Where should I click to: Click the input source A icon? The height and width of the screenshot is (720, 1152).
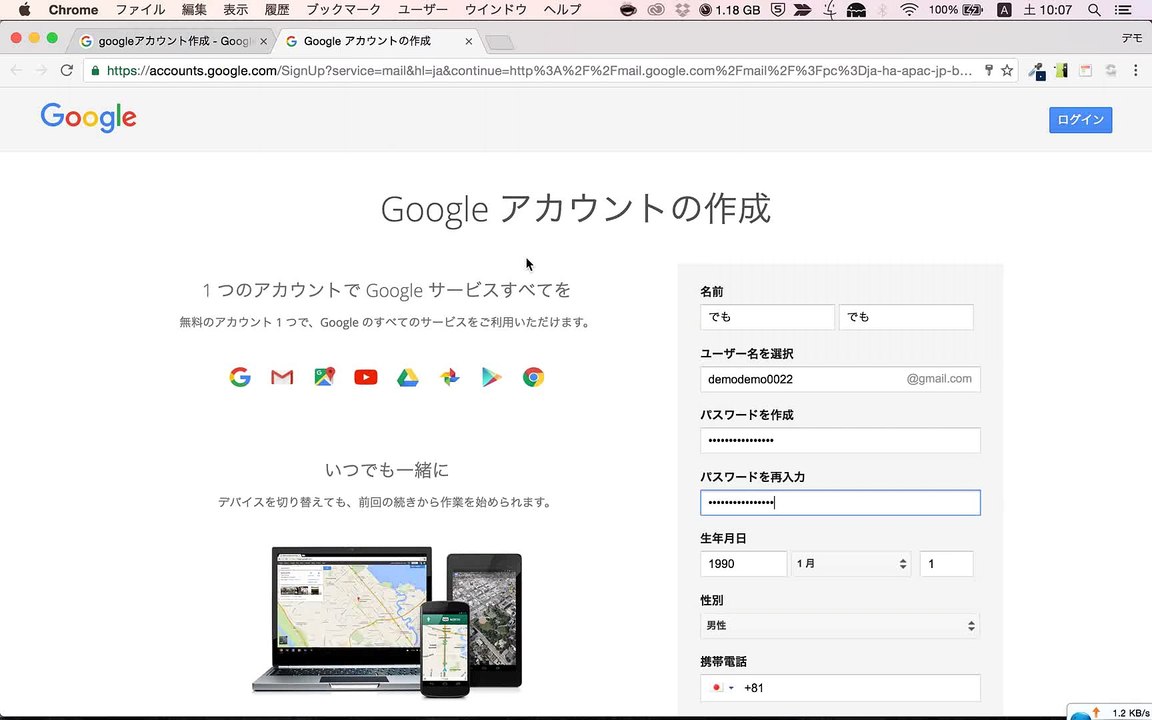click(x=1004, y=10)
